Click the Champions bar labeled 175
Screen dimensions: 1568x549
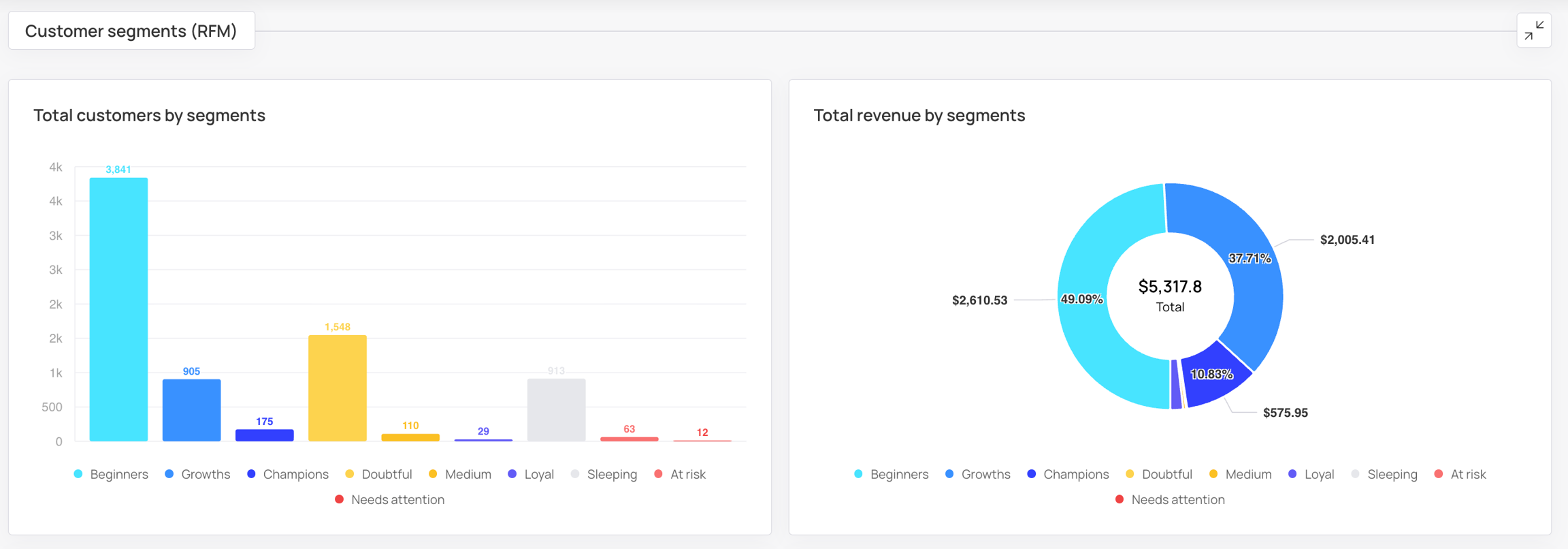265,435
